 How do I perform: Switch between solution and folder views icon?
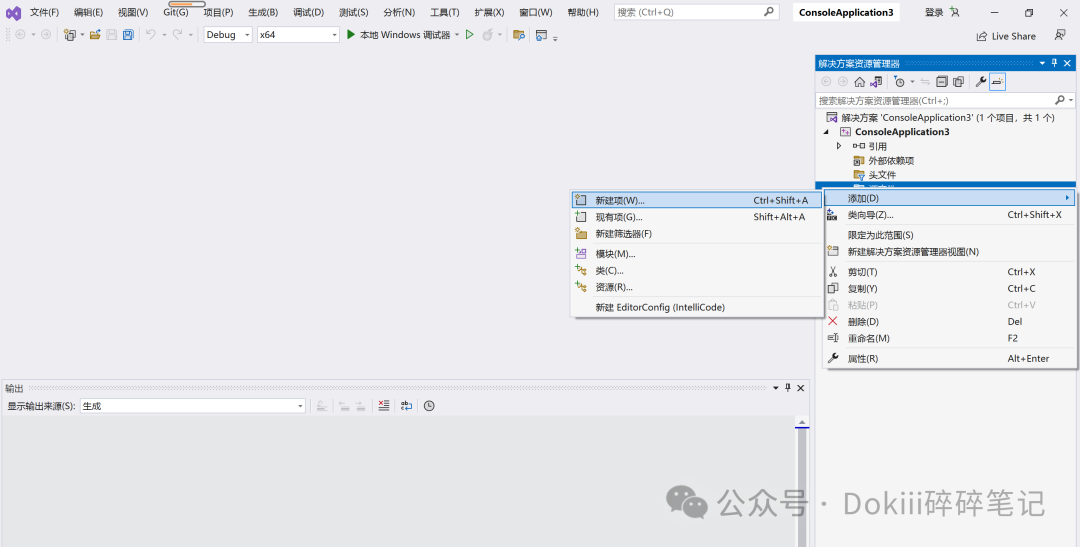[x=875, y=82]
